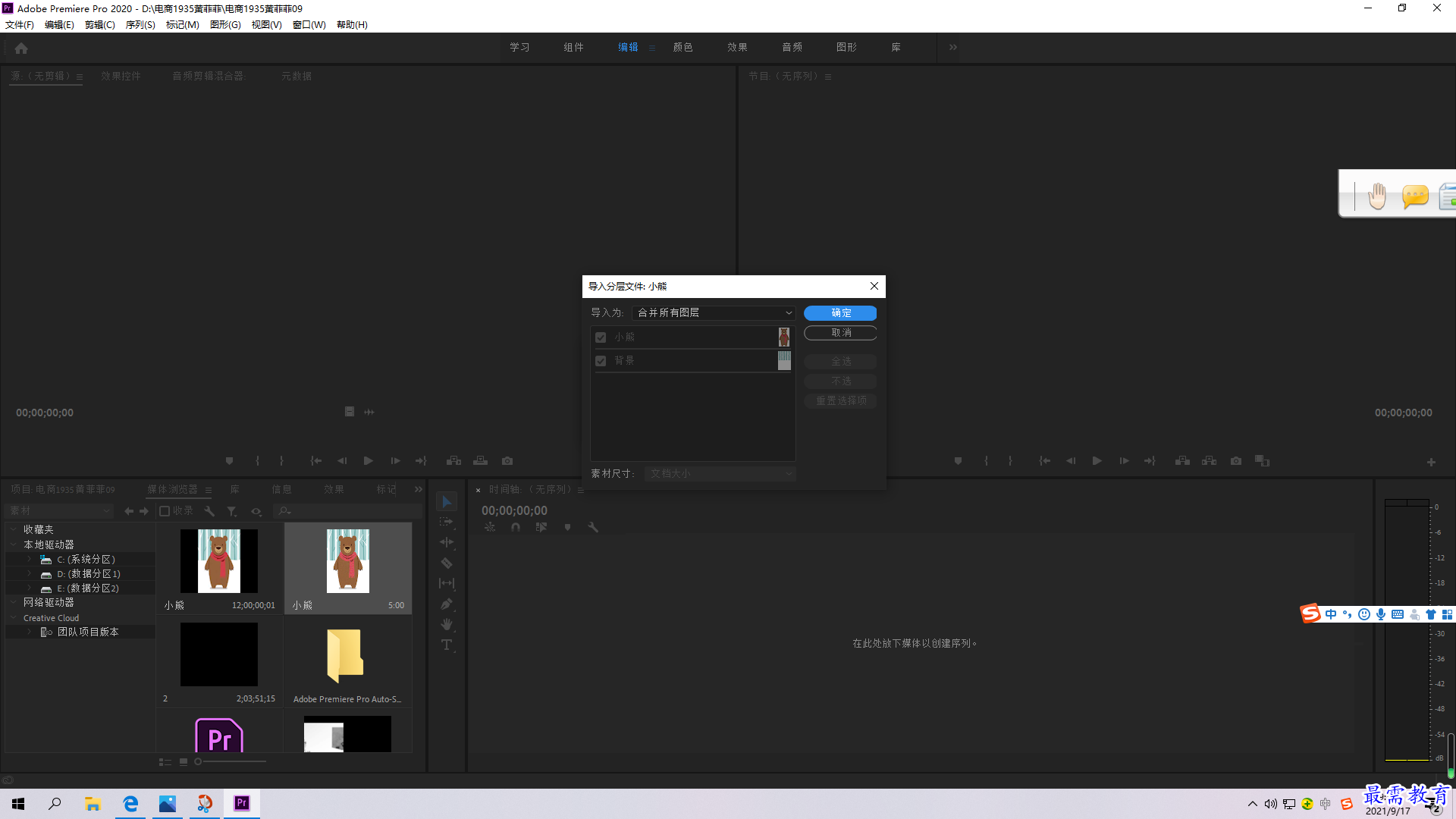The height and width of the screenshot is (819, 1456).
Task: Select the Slip tool
Action: 447,583
